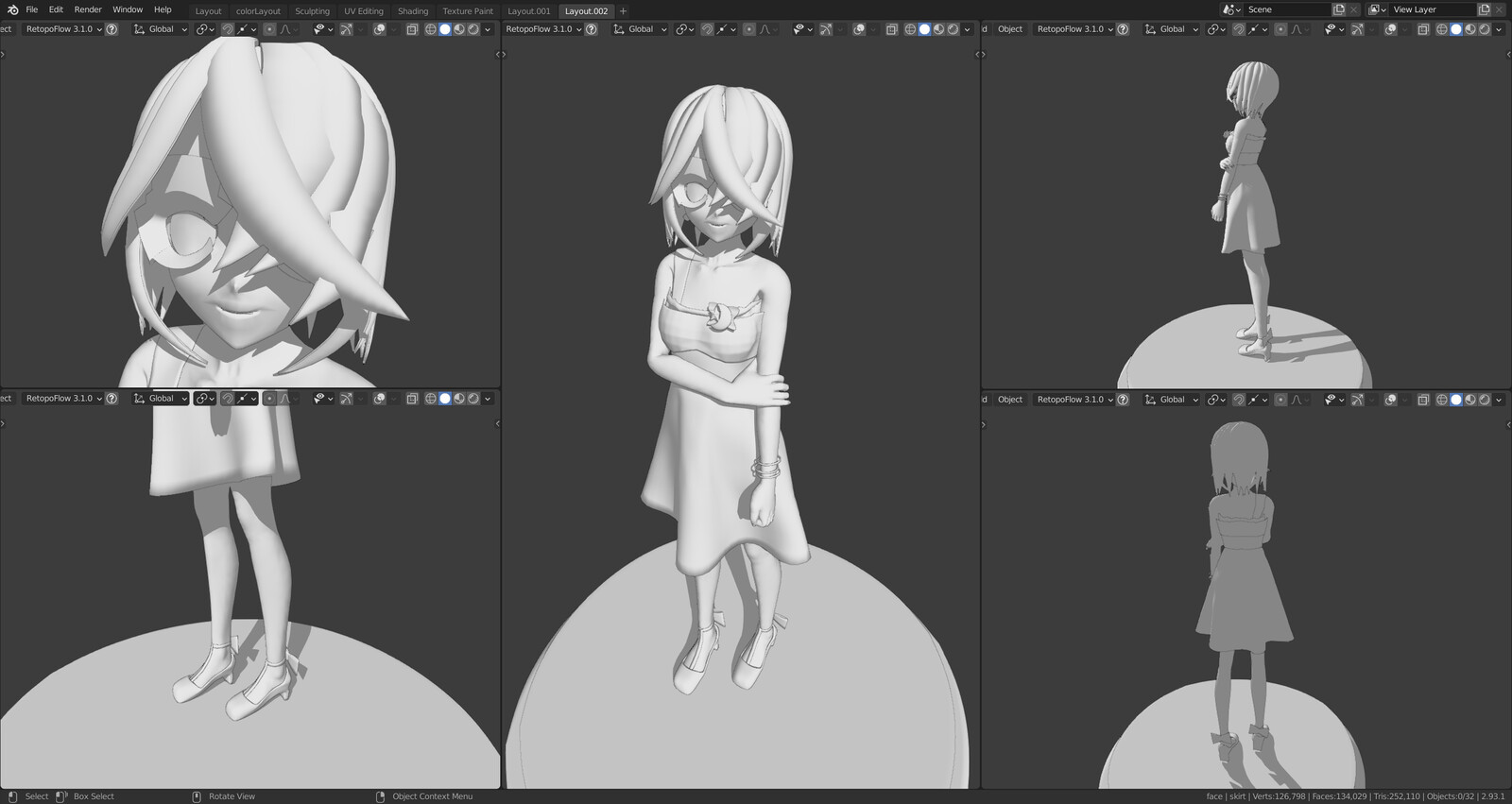Viewport: 1512px width, 804px height.
Task: Open the File menu
Action: (32, 9)
